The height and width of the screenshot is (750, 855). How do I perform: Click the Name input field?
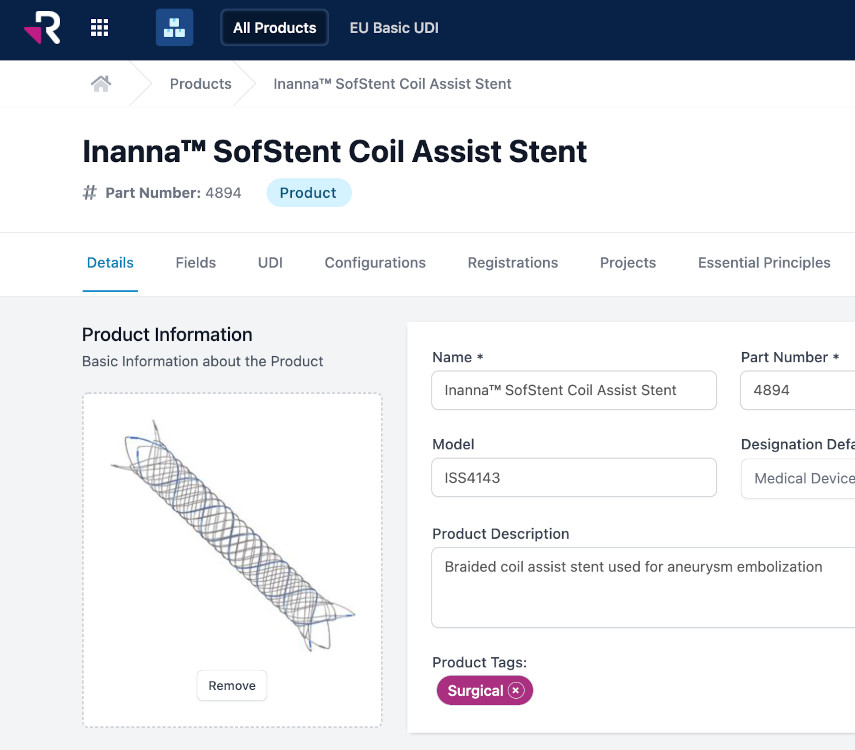574,390
